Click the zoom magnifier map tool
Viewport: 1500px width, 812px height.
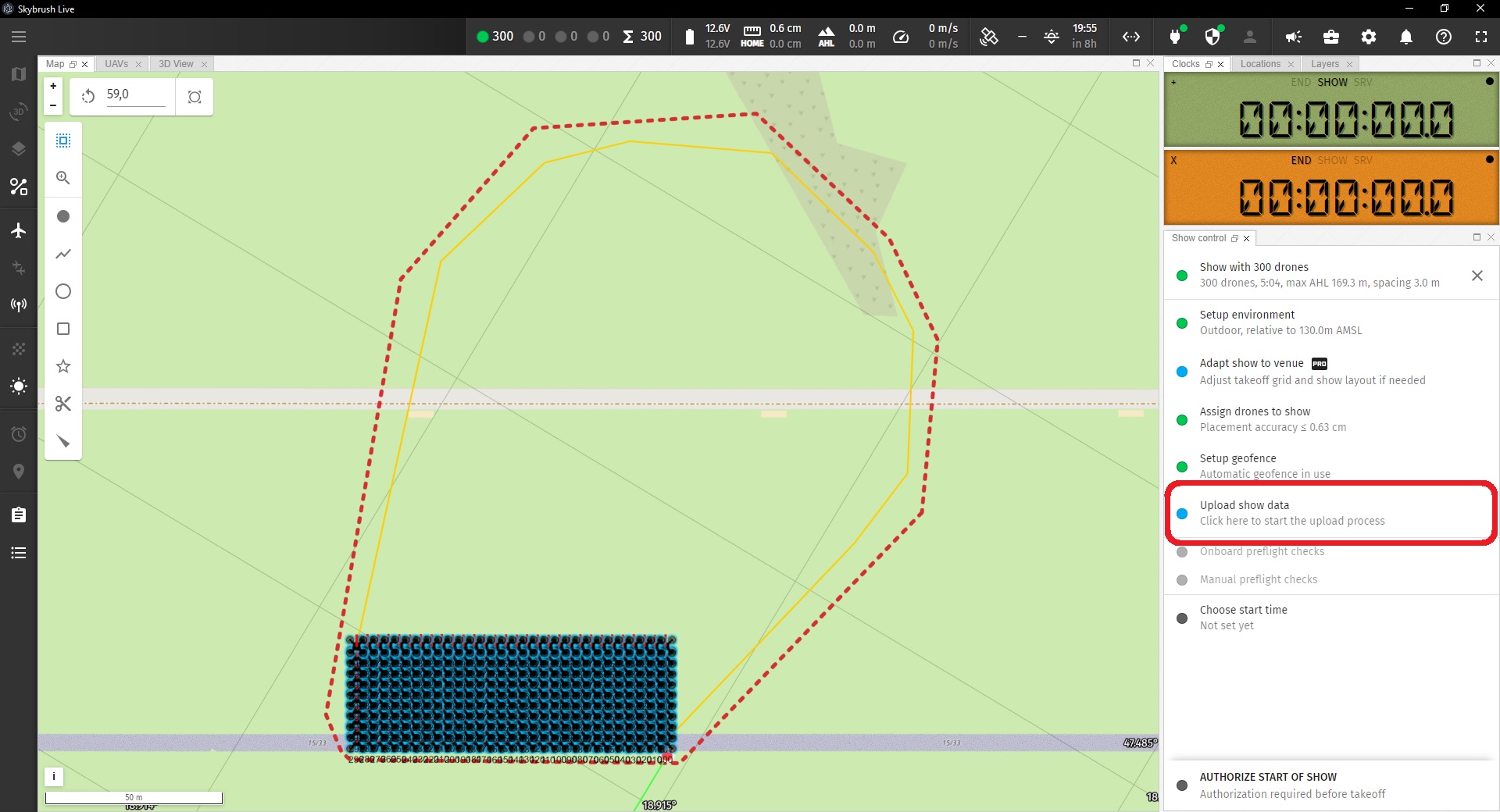(63, 178)
